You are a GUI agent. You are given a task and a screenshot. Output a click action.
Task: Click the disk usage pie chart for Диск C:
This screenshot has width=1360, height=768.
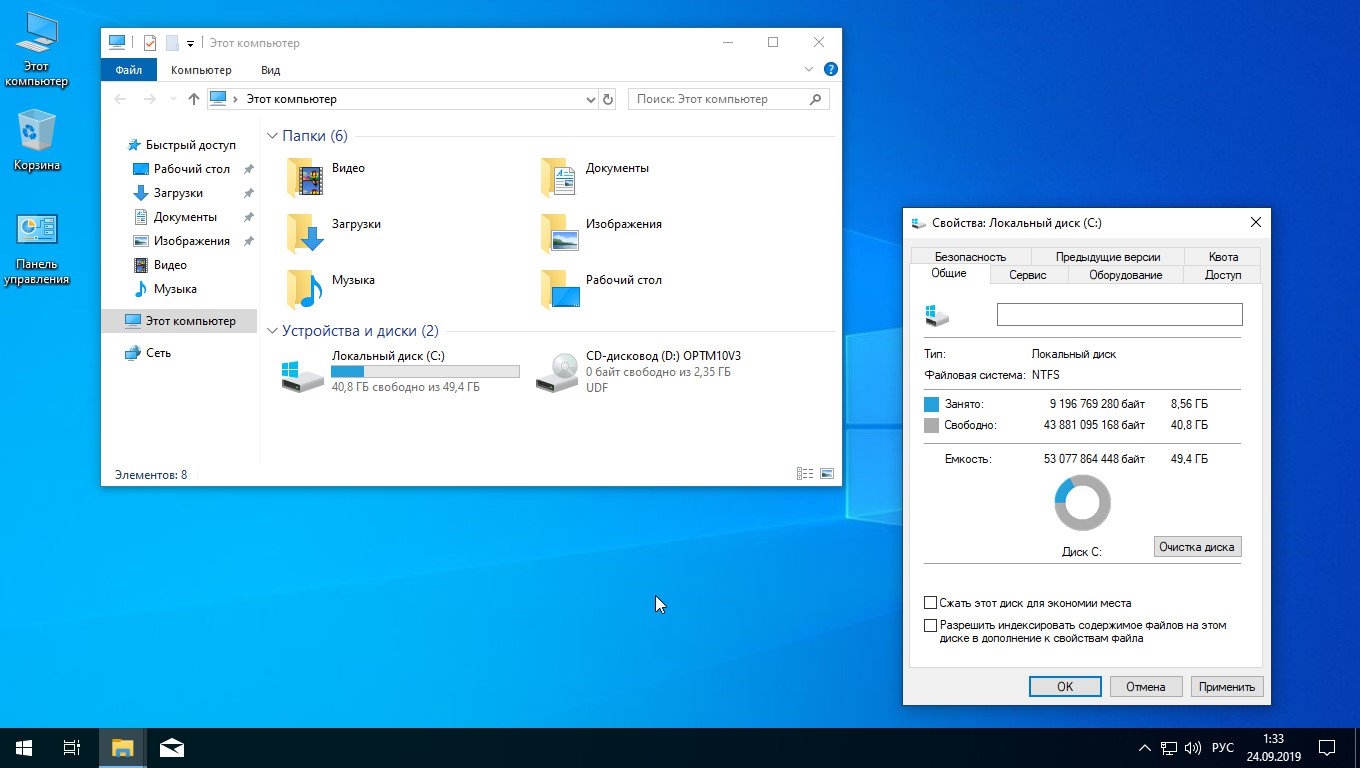tap(1082, 502)
